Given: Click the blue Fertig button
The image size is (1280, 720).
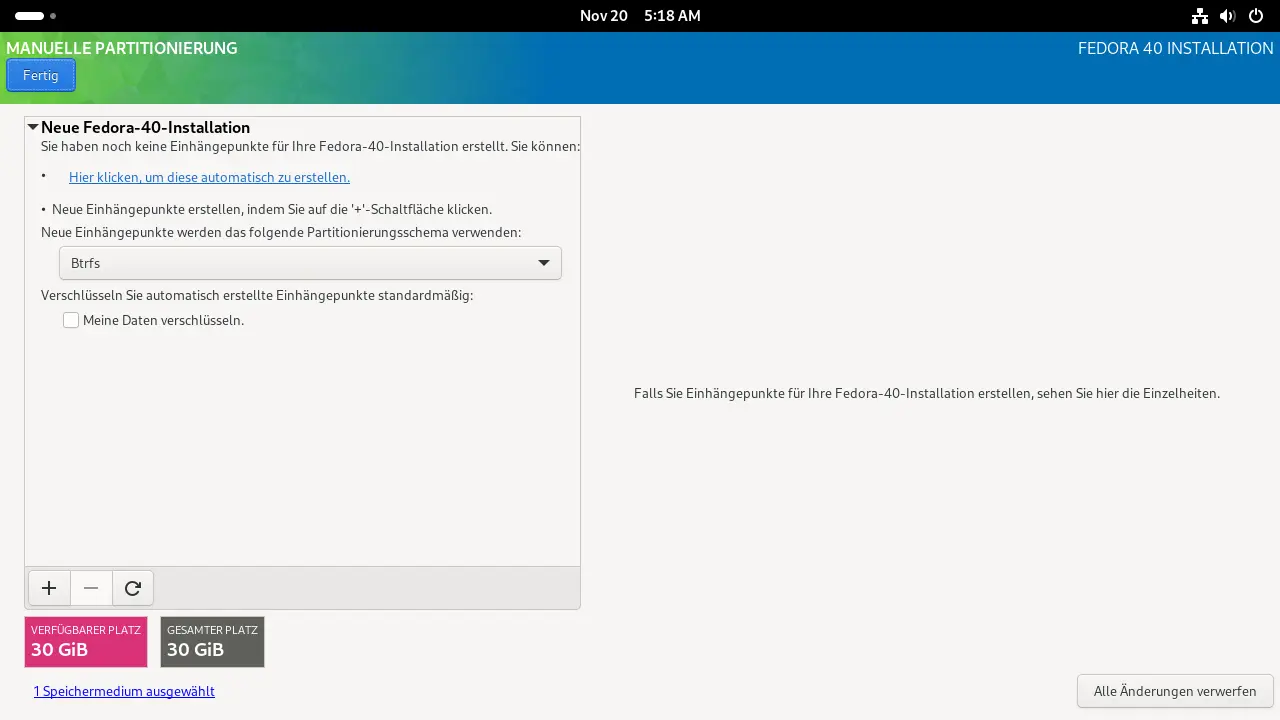Looking at the screenshot, I should coord(41,75).
